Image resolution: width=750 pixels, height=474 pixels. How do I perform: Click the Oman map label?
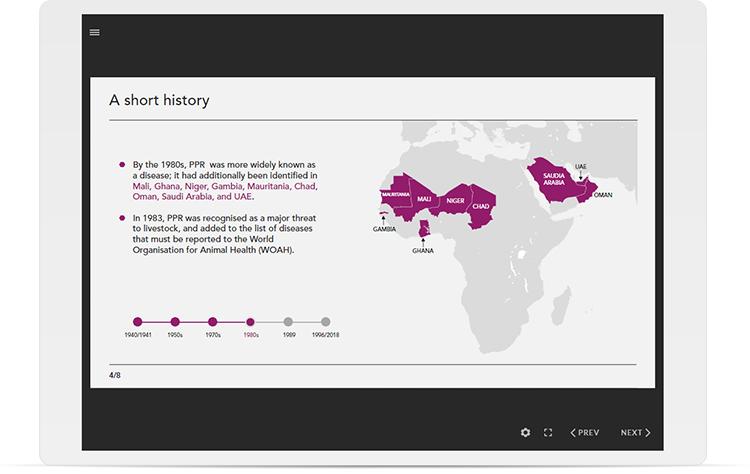(x=603, y=195)
